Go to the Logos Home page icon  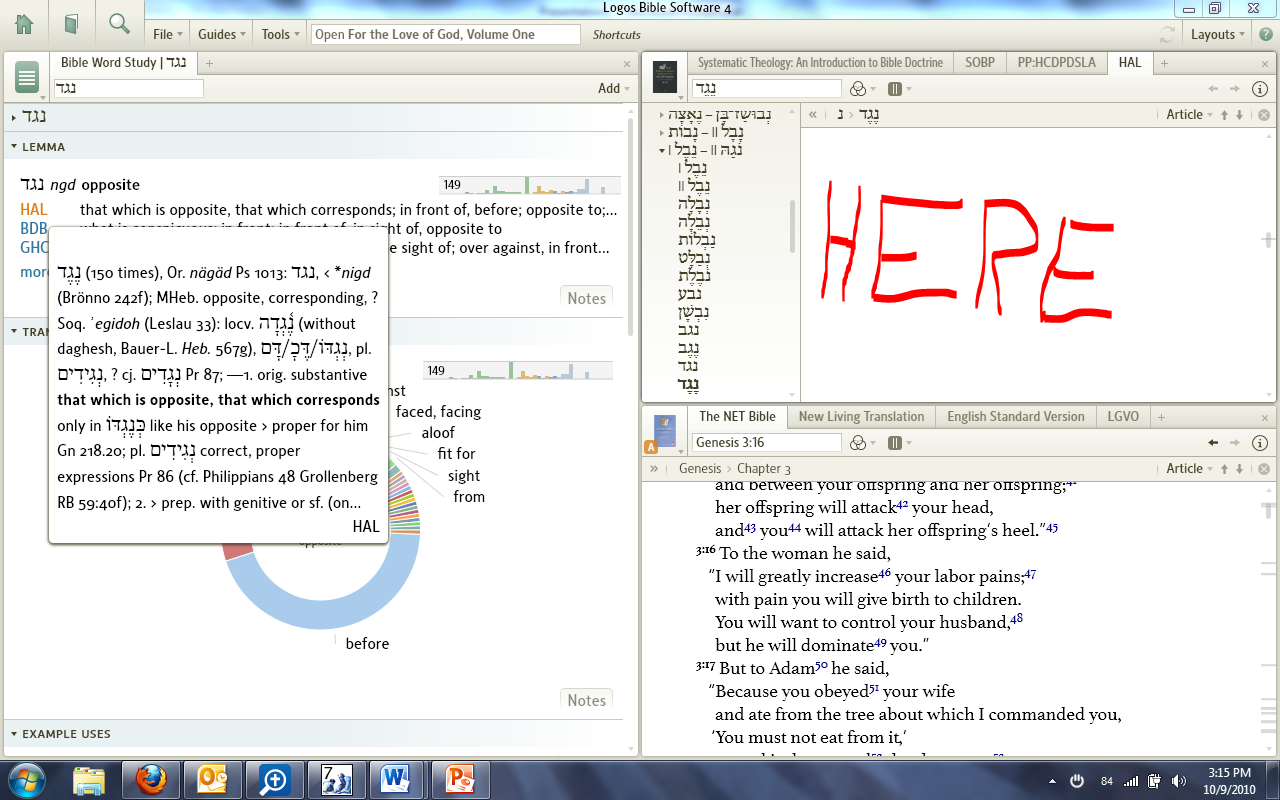click(x=24, y=23)
